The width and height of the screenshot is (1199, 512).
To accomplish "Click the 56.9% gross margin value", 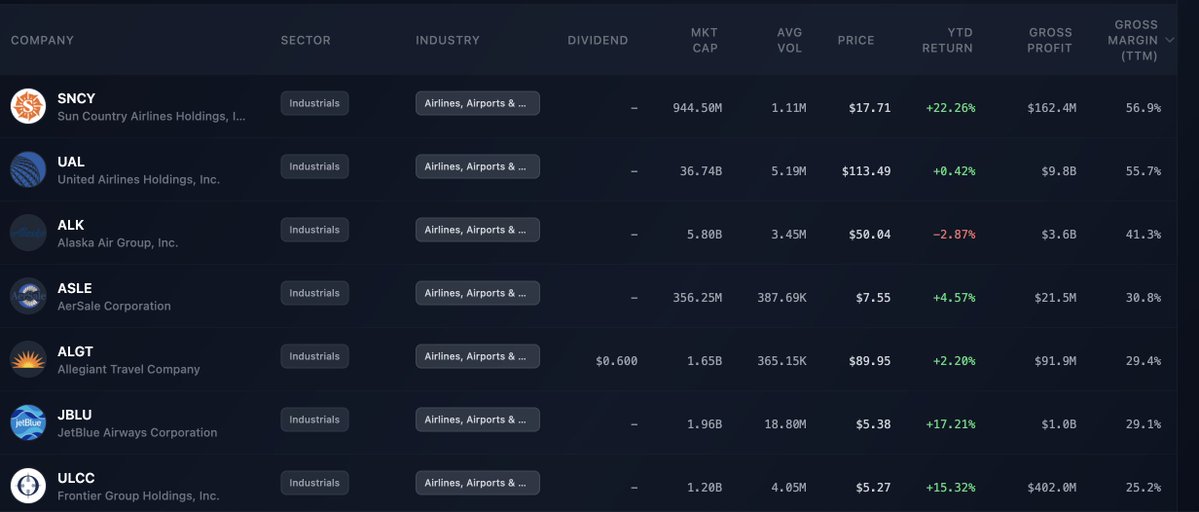I will [1143, 109].
